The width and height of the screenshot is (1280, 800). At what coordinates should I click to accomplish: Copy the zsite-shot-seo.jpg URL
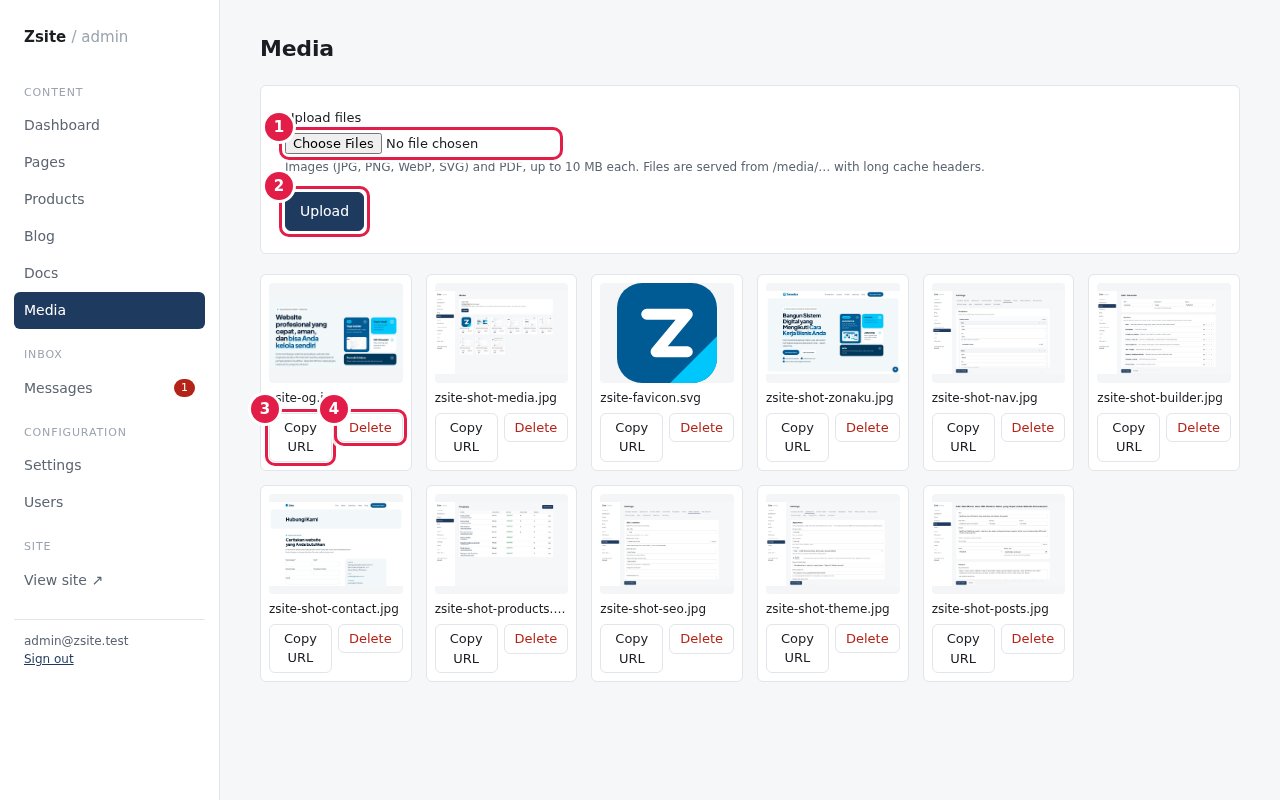tap(632, 648)
